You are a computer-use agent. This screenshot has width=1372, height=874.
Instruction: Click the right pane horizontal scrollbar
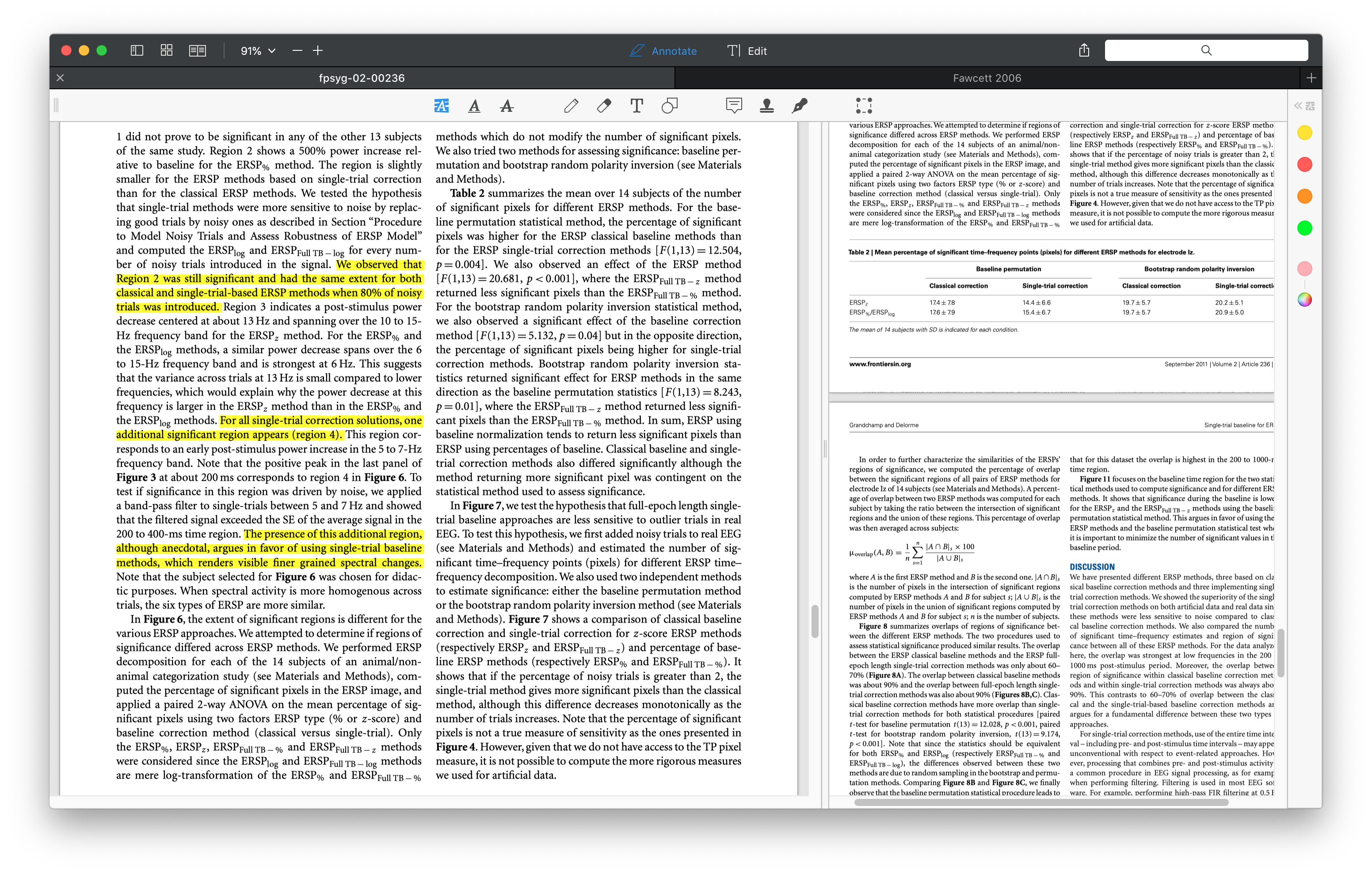[1041, 802]
